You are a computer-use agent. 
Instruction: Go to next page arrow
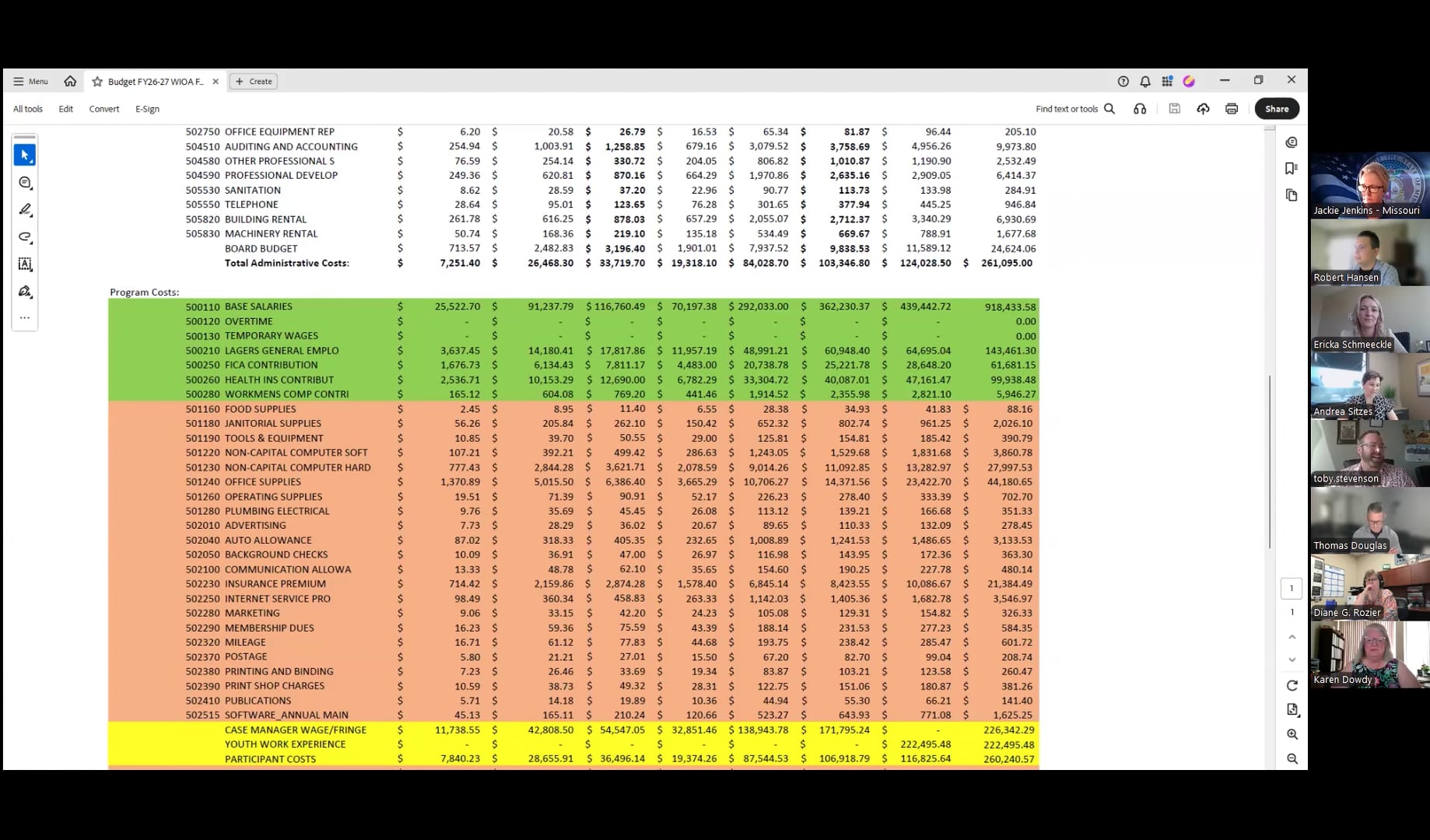[x=1292, y=660]
